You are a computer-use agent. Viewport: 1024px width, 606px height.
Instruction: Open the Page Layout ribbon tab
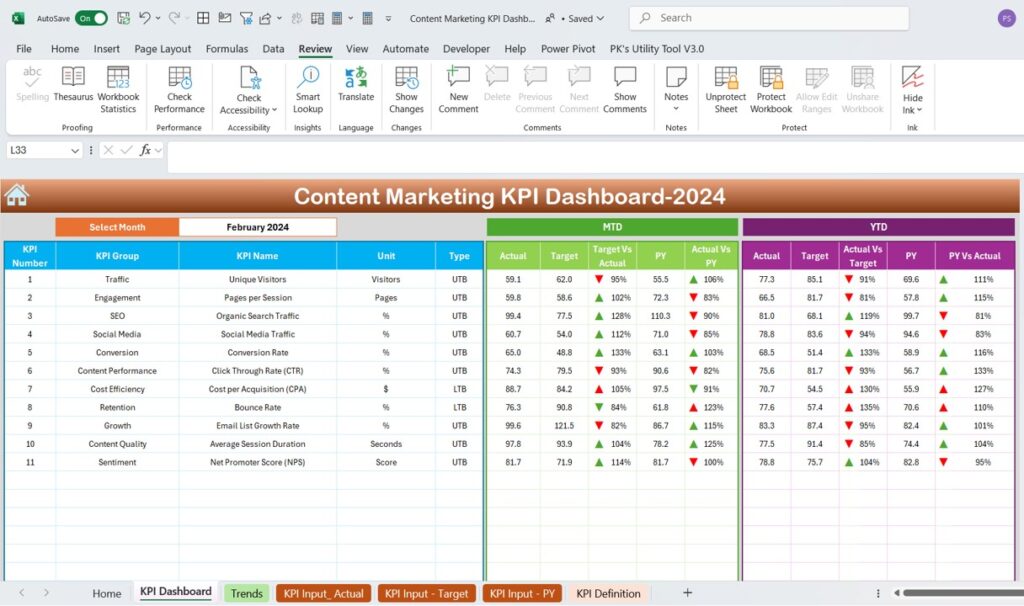[x=163, y=48]
